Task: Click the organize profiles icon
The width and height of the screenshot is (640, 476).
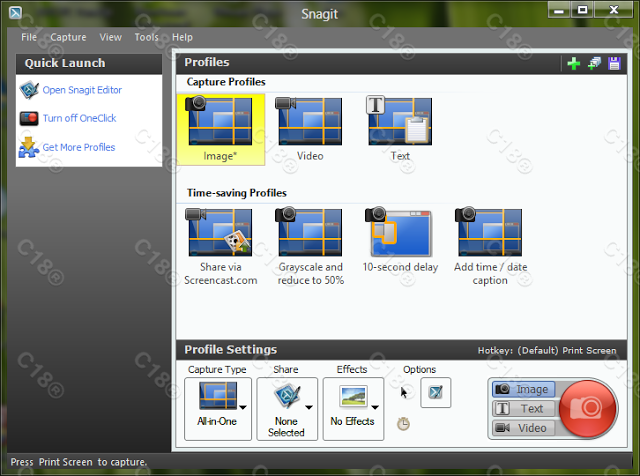Action: tap(594, 63)
